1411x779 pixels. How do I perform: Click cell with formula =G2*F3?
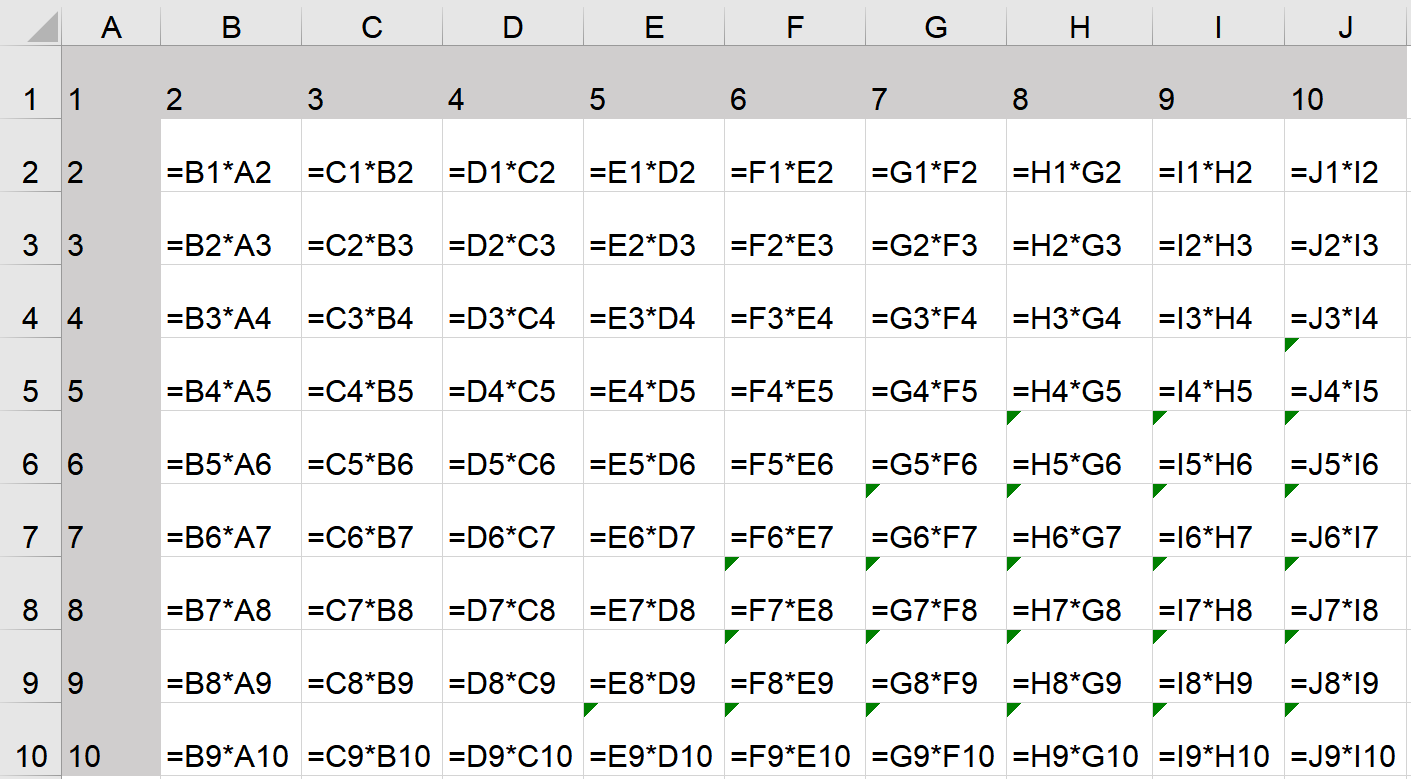tap(936, 228)
